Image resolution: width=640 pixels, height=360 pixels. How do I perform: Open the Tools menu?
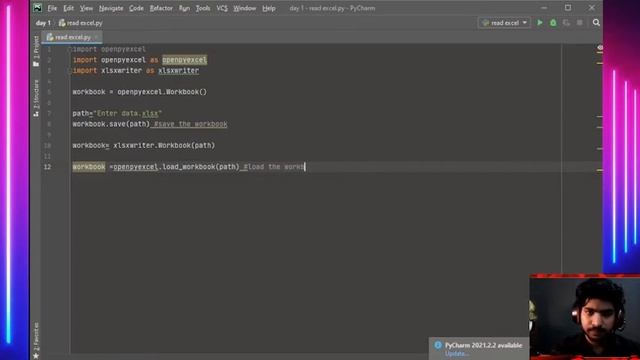[203, 8]
